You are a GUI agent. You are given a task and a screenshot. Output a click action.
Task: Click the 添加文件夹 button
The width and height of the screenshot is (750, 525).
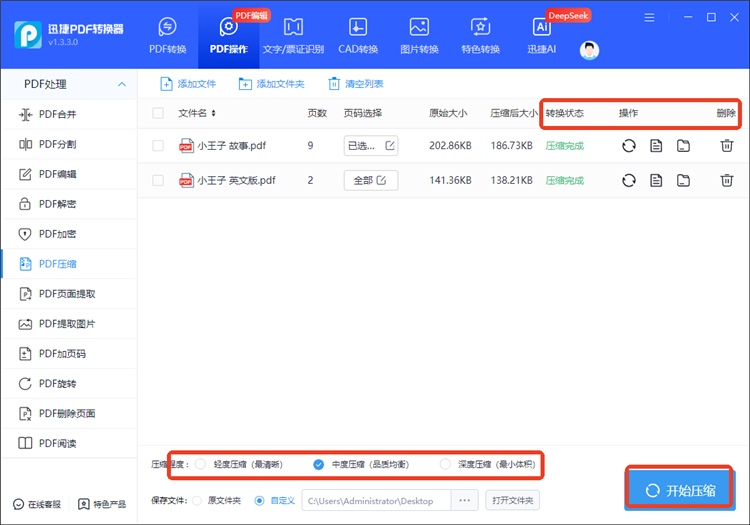point(271,84)
